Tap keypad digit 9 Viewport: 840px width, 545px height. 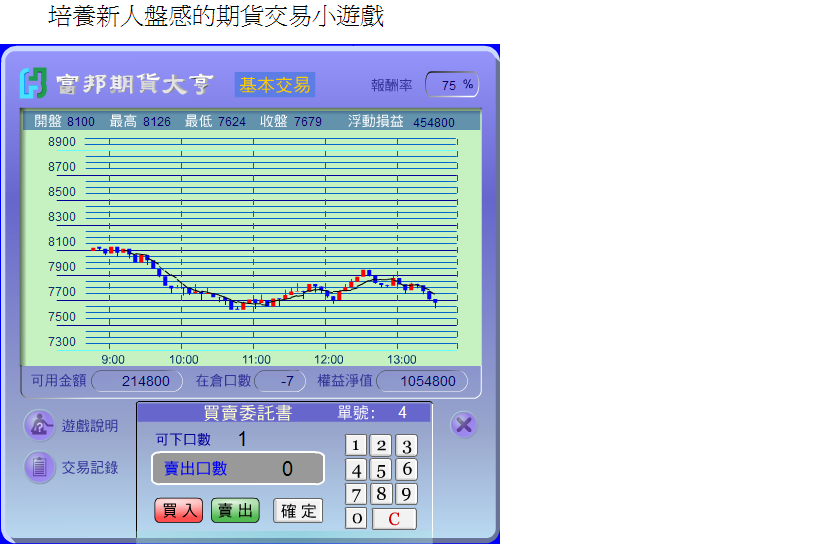coord(407,494)
